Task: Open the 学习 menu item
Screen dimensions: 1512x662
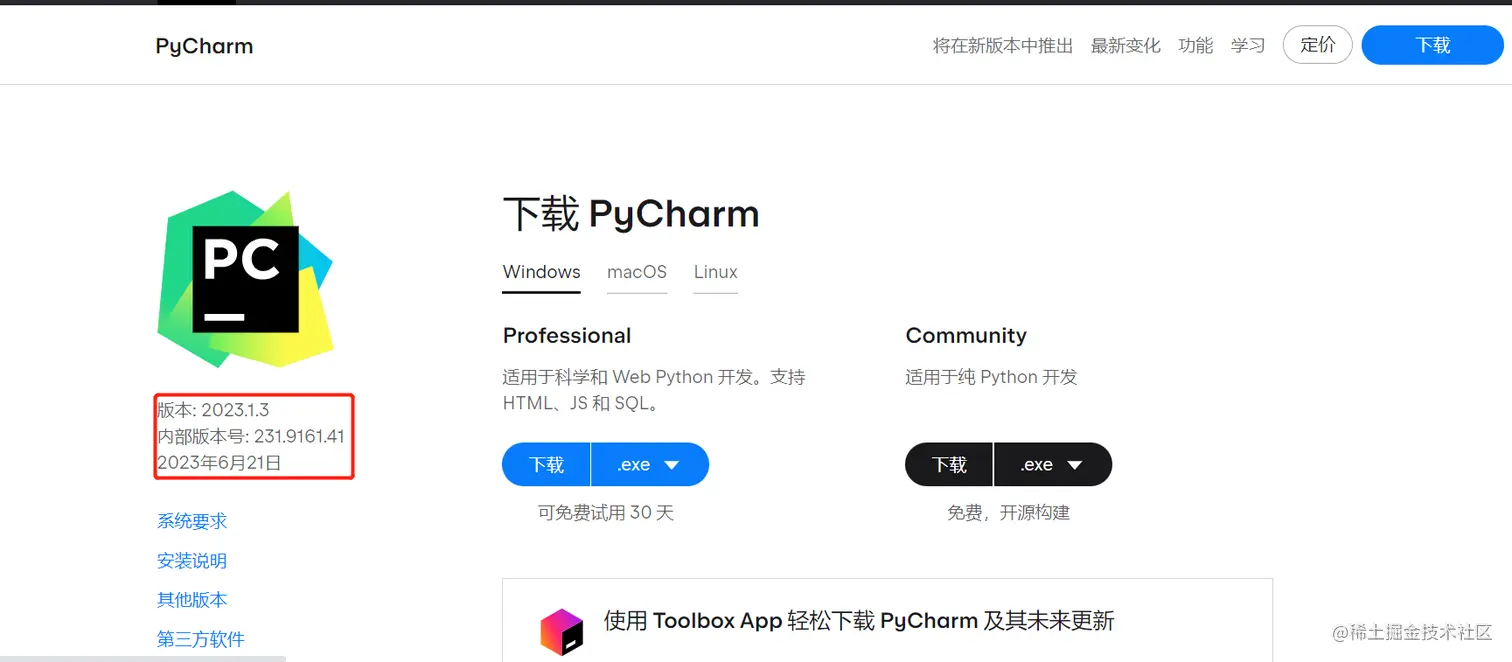Action: tap(1248, 46)
